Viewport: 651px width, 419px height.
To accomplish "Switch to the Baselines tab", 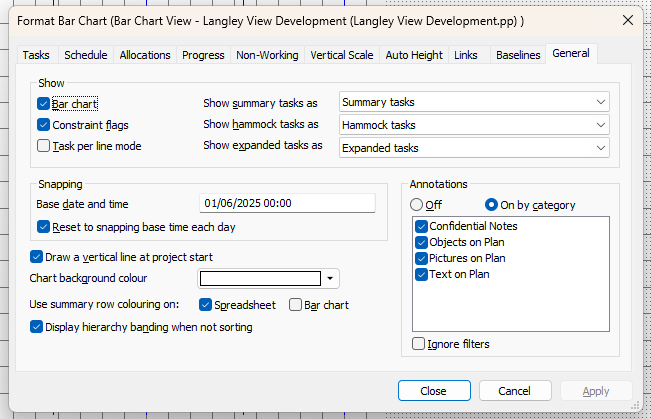I will (x=518, y=55).
